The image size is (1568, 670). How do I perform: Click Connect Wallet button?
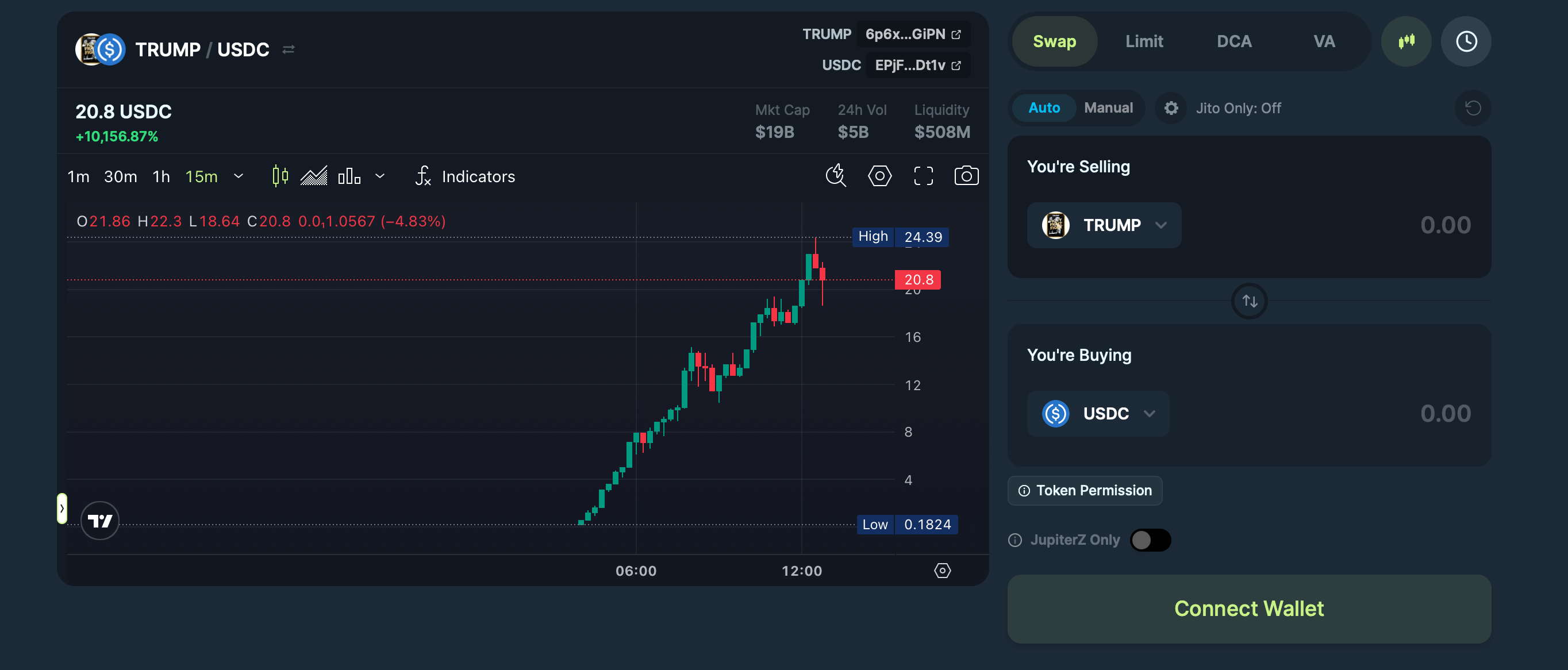pyautogui.click(x=1250, y=609)
